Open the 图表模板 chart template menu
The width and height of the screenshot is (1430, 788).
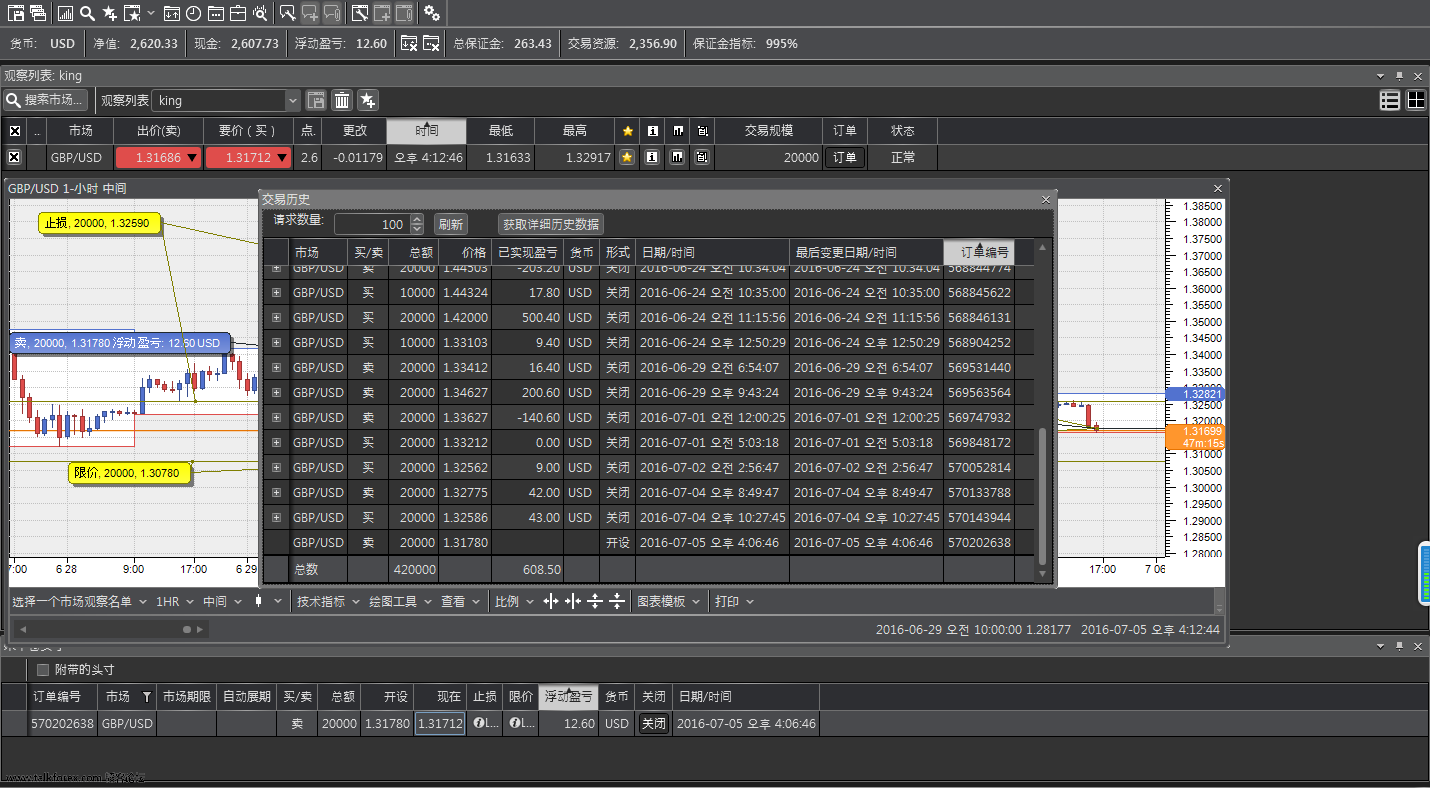667,601
